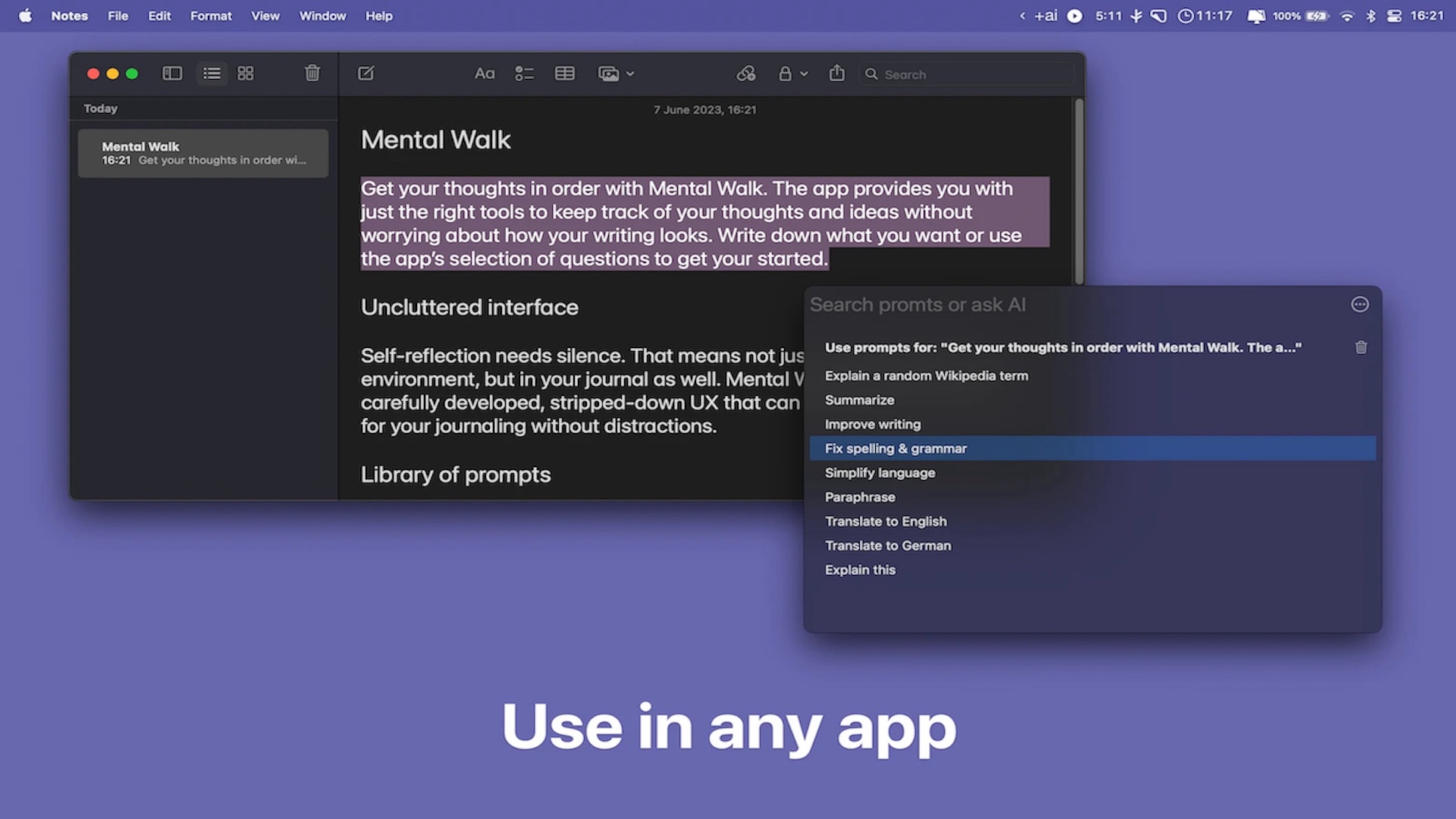
Task: Open the Mental Walk note from the list
Action: [202, 152]
